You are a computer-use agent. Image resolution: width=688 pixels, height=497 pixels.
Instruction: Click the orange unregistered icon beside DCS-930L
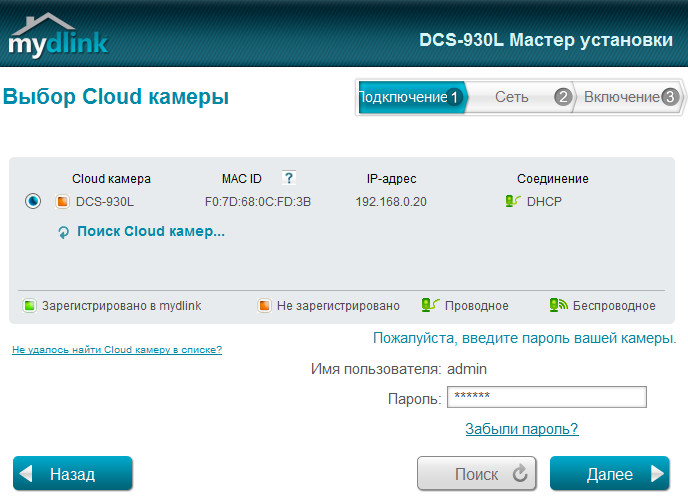coord(62,202)
